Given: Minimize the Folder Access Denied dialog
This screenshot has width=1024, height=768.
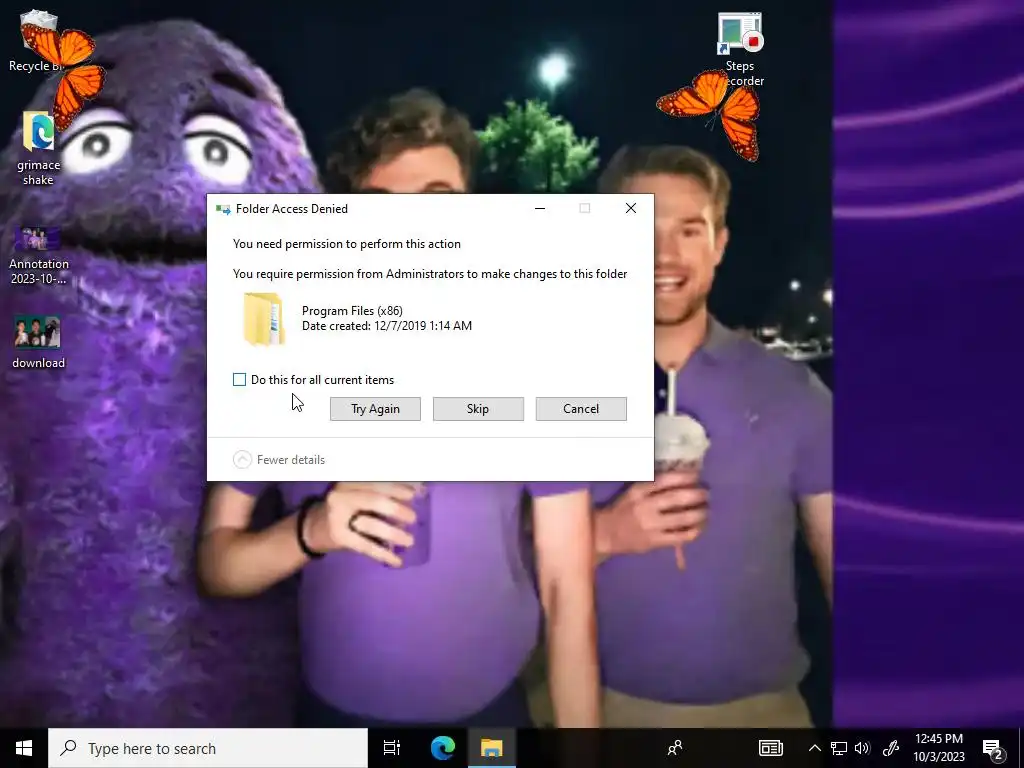Looking at the screenshot, I should [x=540, y=208].
